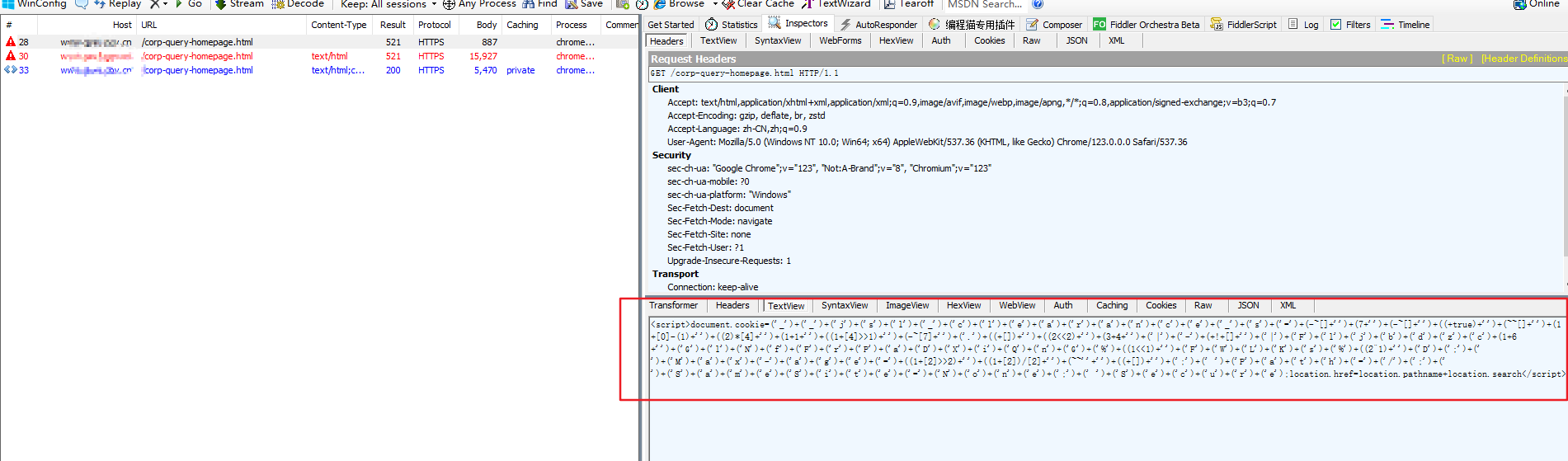This screenshot has height=461, width=1568.
Task: Sort sessions by URL column header
Action: point(222,25)
